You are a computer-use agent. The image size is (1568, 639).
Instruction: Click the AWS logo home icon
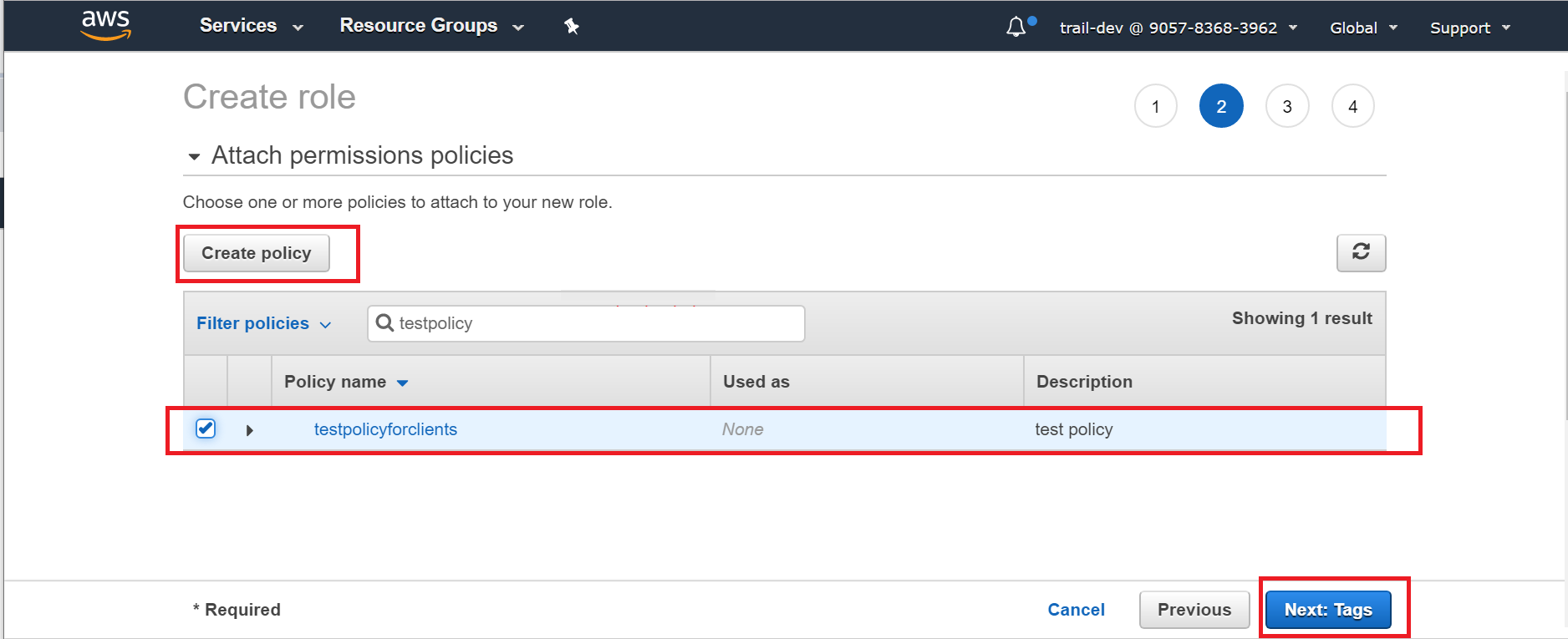pyautogui.click(x=105, y=25)
